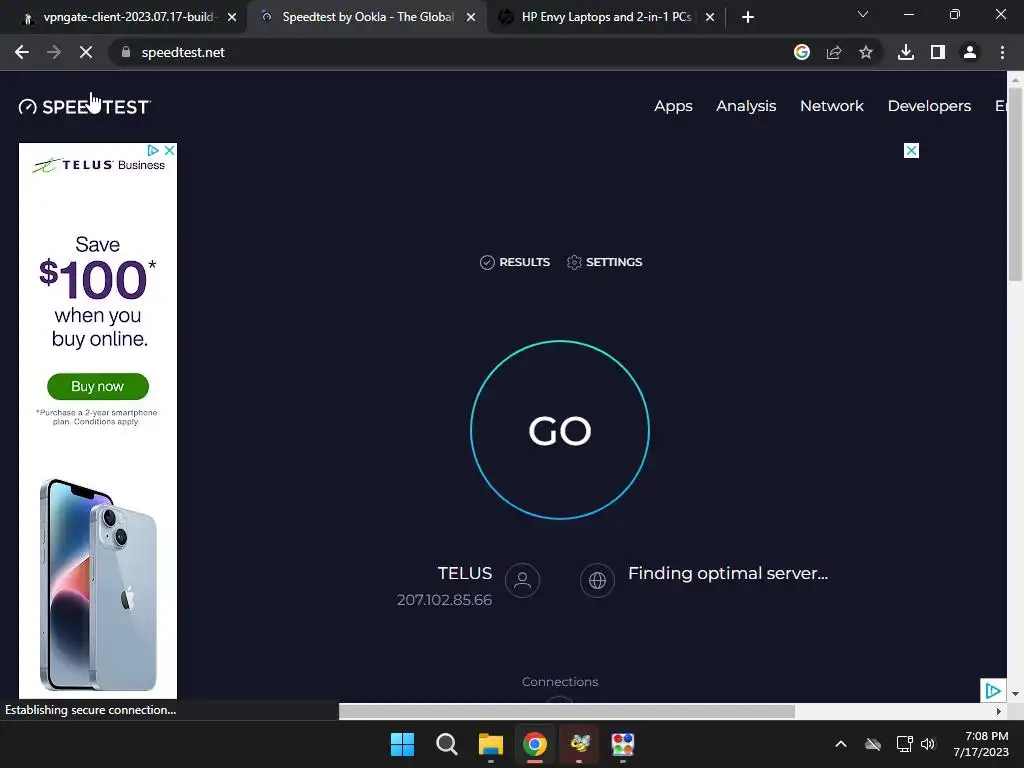Image resolution: width=1024 pixels, height=768 pixels.
Task: Click the IP address 207.102.85.66
Action: pyautogui.click(x=444, y=600)
